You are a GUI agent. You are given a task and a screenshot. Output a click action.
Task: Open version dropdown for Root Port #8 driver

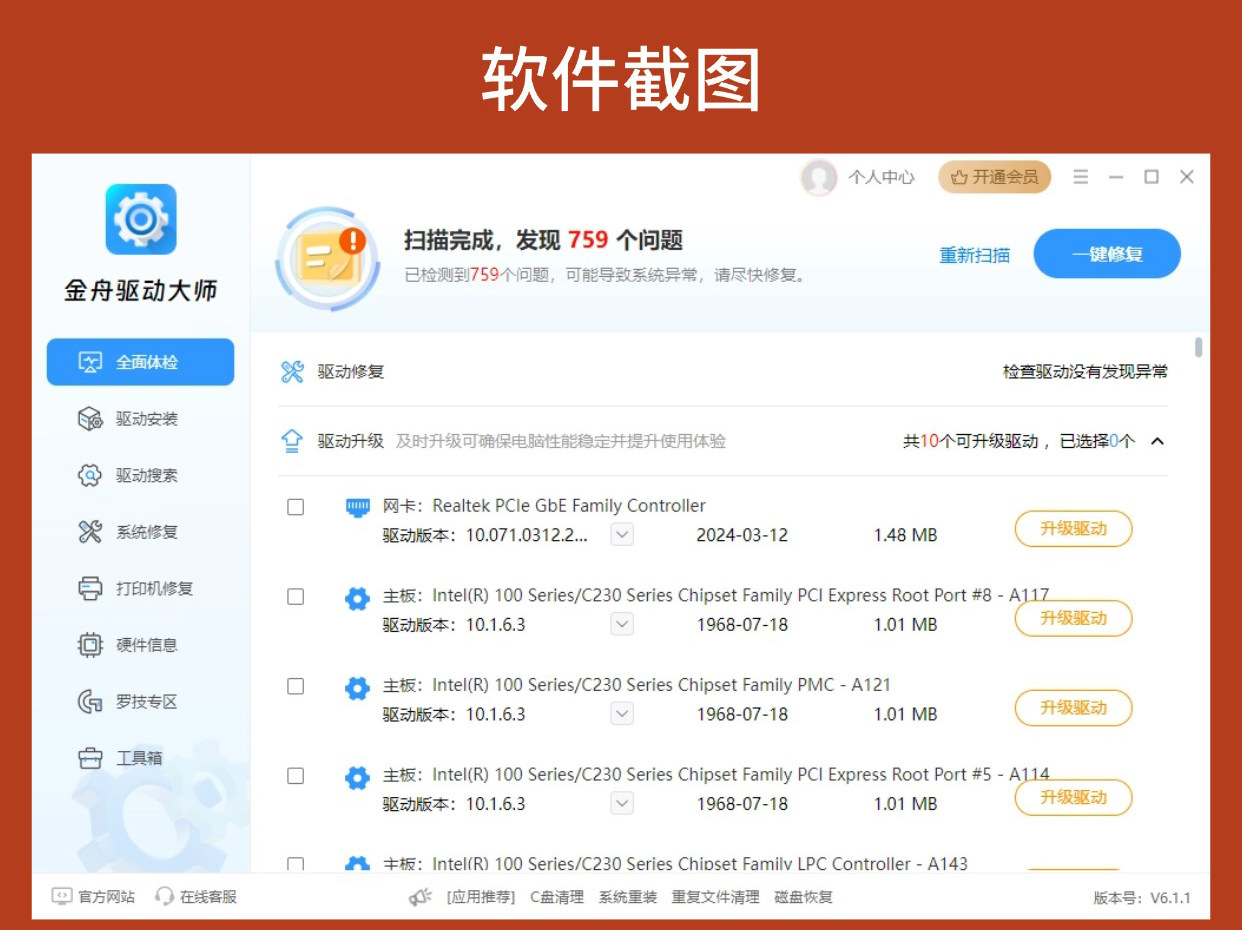[622, 625]
